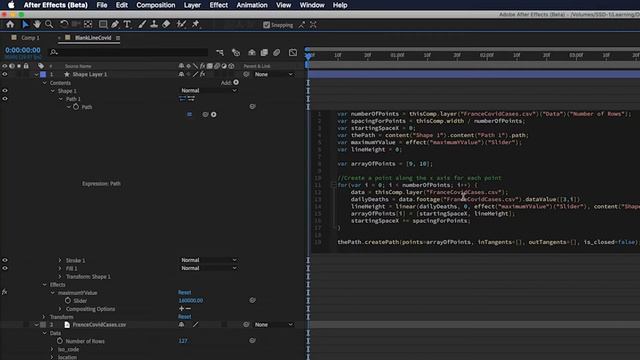This screenshot has width=640, height=360.
Task: Toggle the Snapping checkbox
Action: [267, 25]
